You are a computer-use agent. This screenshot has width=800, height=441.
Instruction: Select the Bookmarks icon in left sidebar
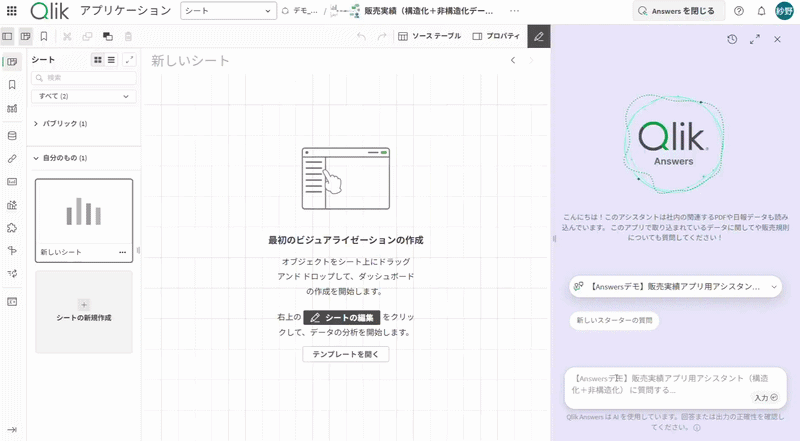pos(12,85)
